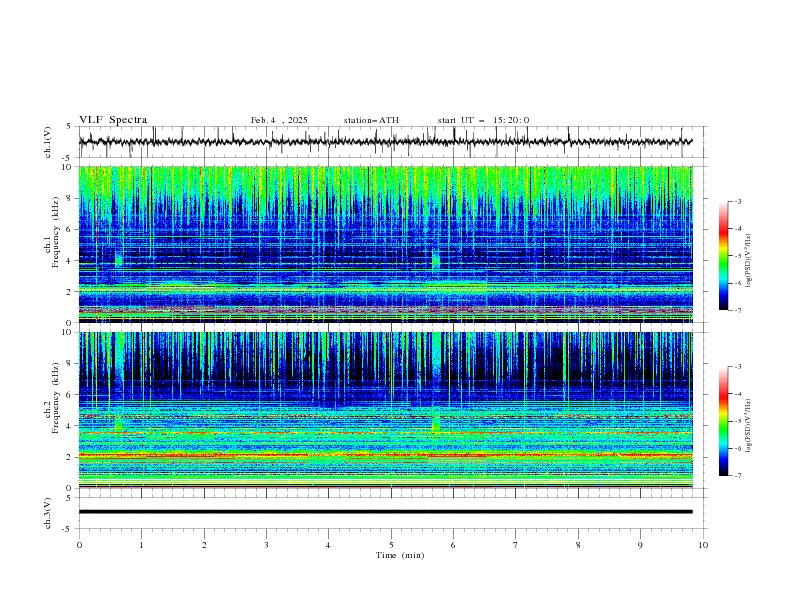
Task: Click the green burst near 4 kHz in ch.1 at 0.6 min
Action: [119, 260]
